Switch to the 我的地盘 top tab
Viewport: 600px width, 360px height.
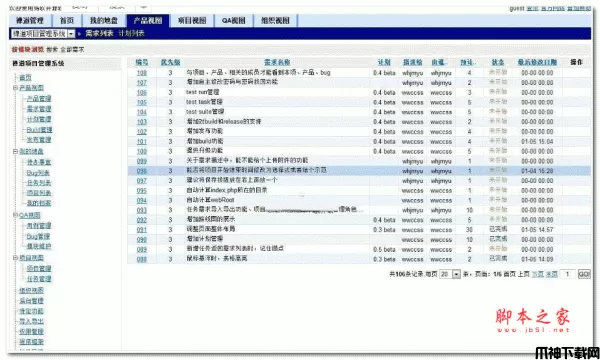click(104, 21)
